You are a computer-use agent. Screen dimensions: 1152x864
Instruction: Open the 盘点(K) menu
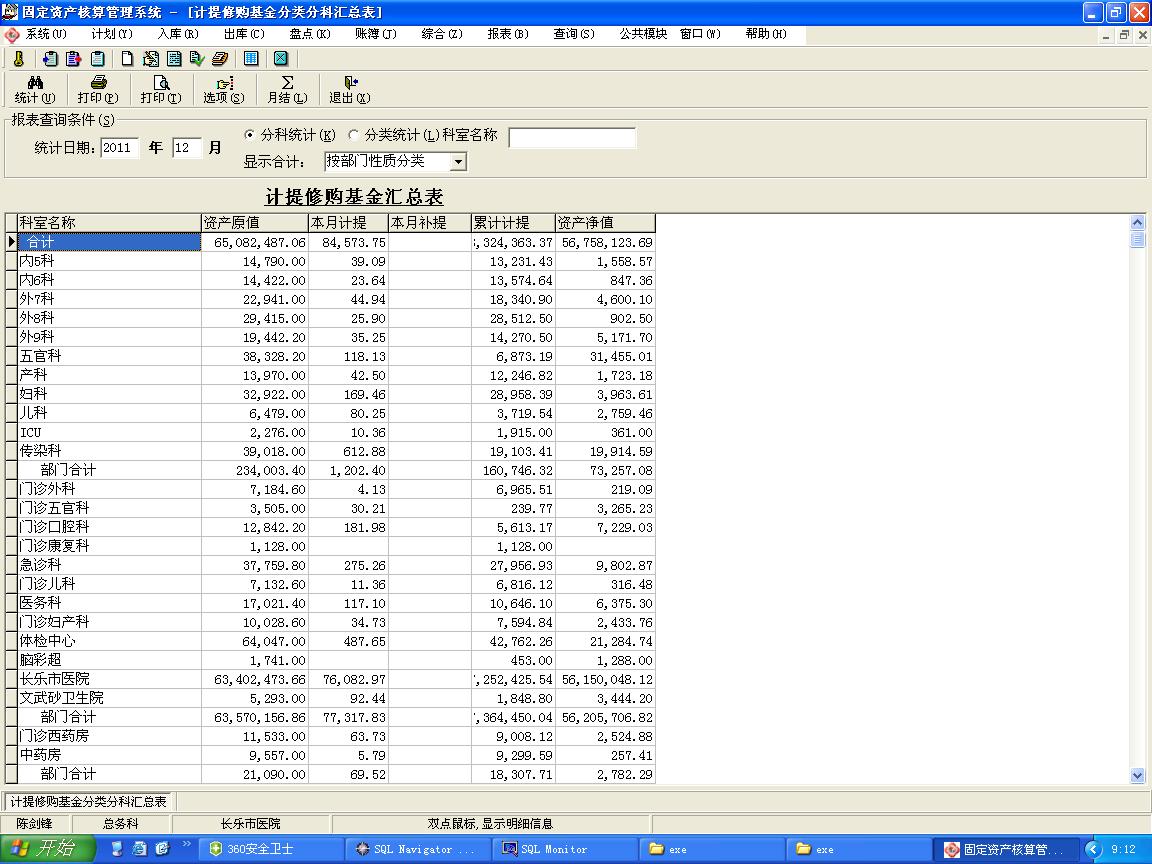pos(310,34)
